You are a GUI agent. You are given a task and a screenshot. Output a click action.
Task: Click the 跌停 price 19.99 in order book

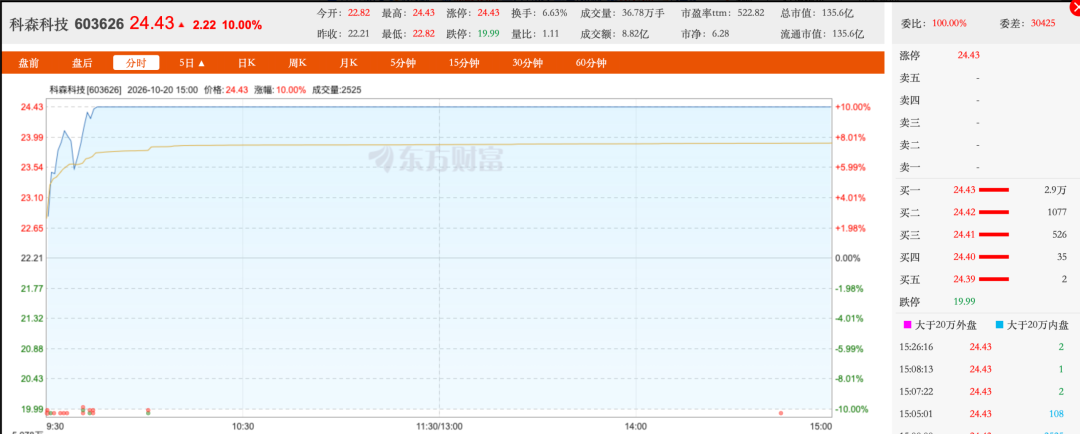(x=965, y=302)
